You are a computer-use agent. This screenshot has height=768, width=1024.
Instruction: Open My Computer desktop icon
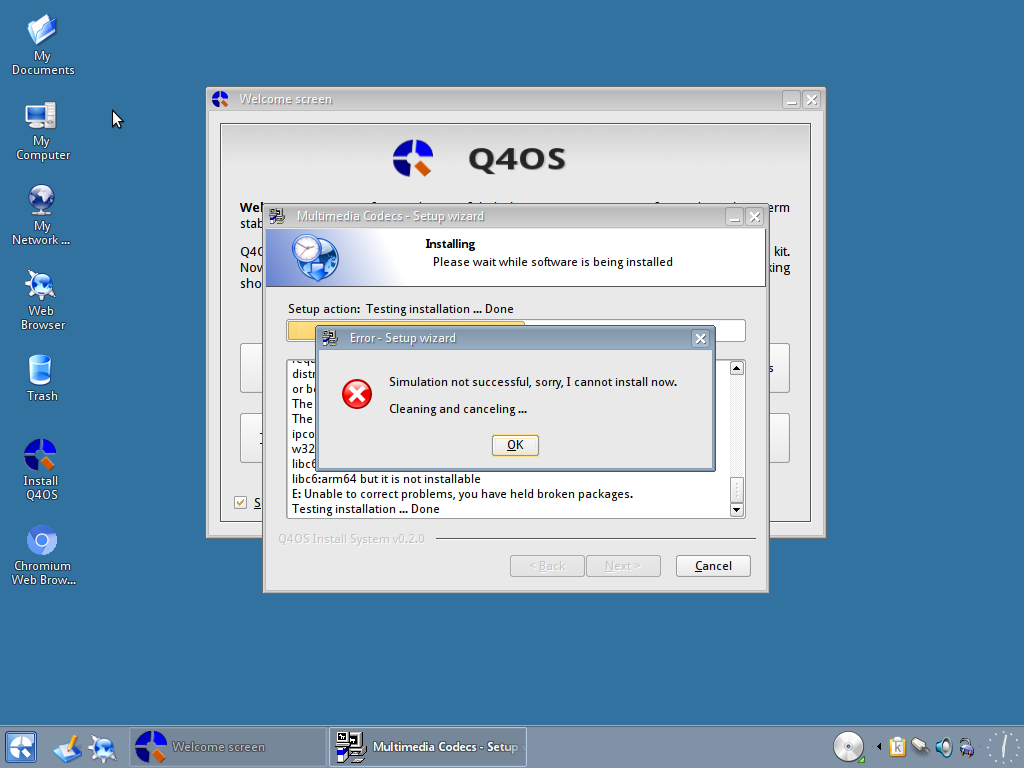(x=42, y=131)
